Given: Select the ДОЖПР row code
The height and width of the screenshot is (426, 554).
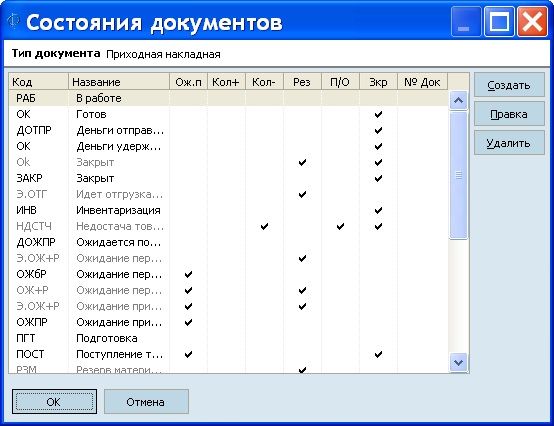Looking at the screenshot, I should coord(36,242).
